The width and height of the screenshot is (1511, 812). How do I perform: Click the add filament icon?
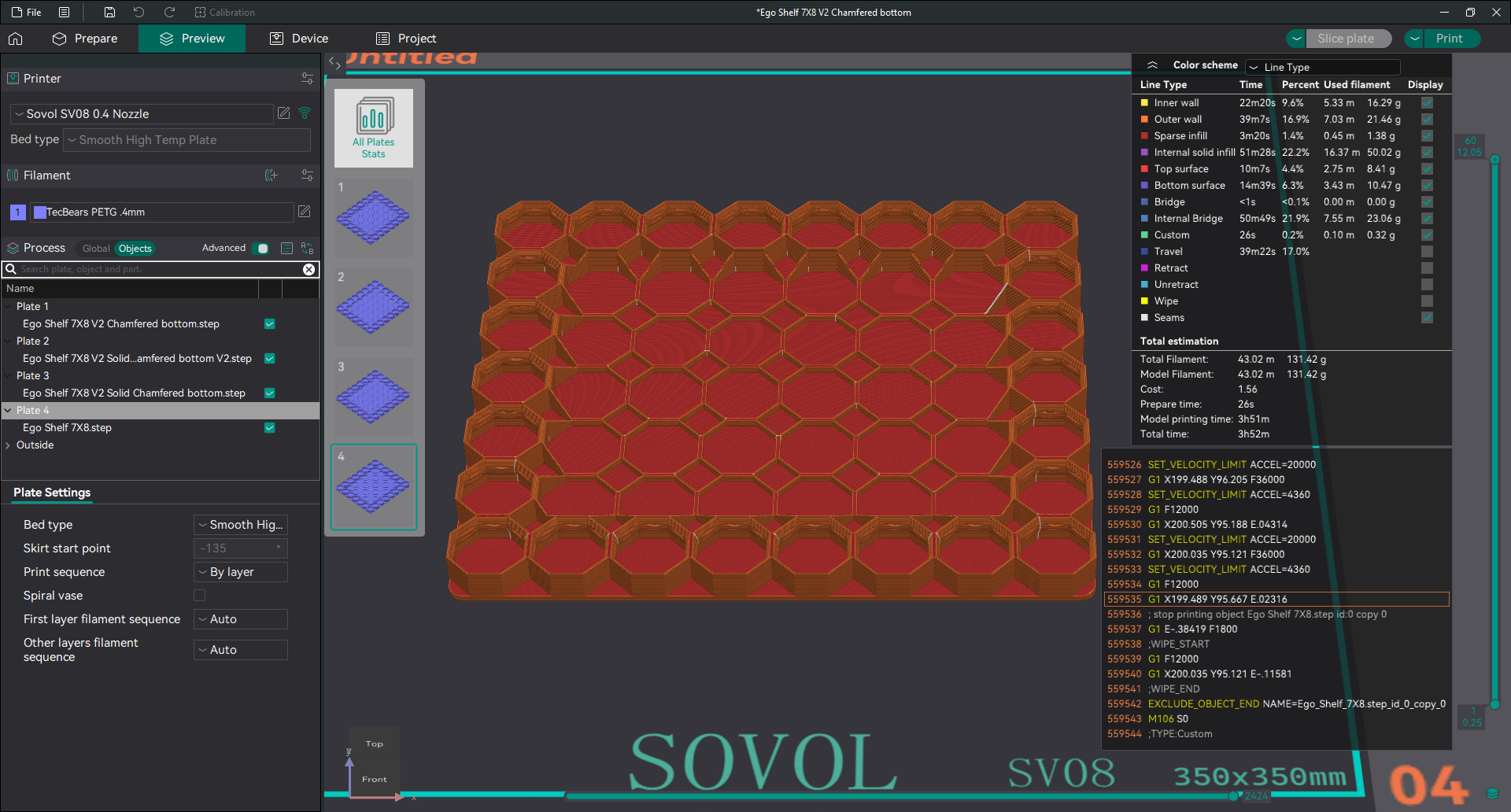[272, 175]
